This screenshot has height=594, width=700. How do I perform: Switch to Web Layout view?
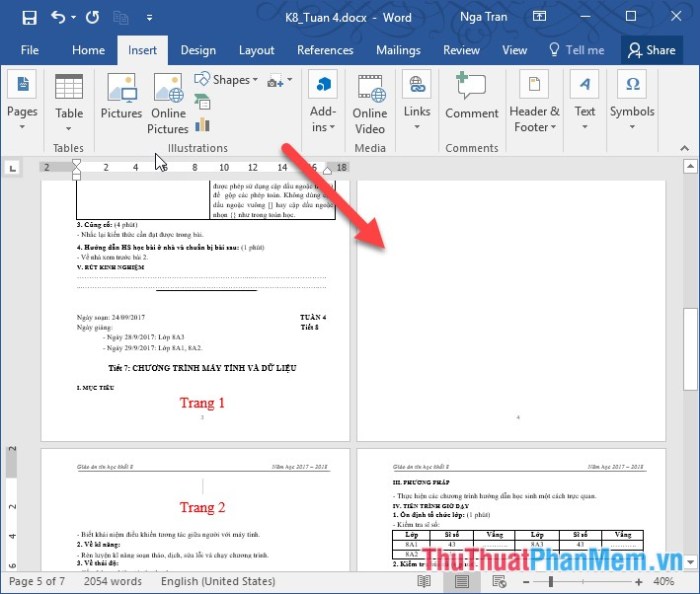[x=499, y=581]
